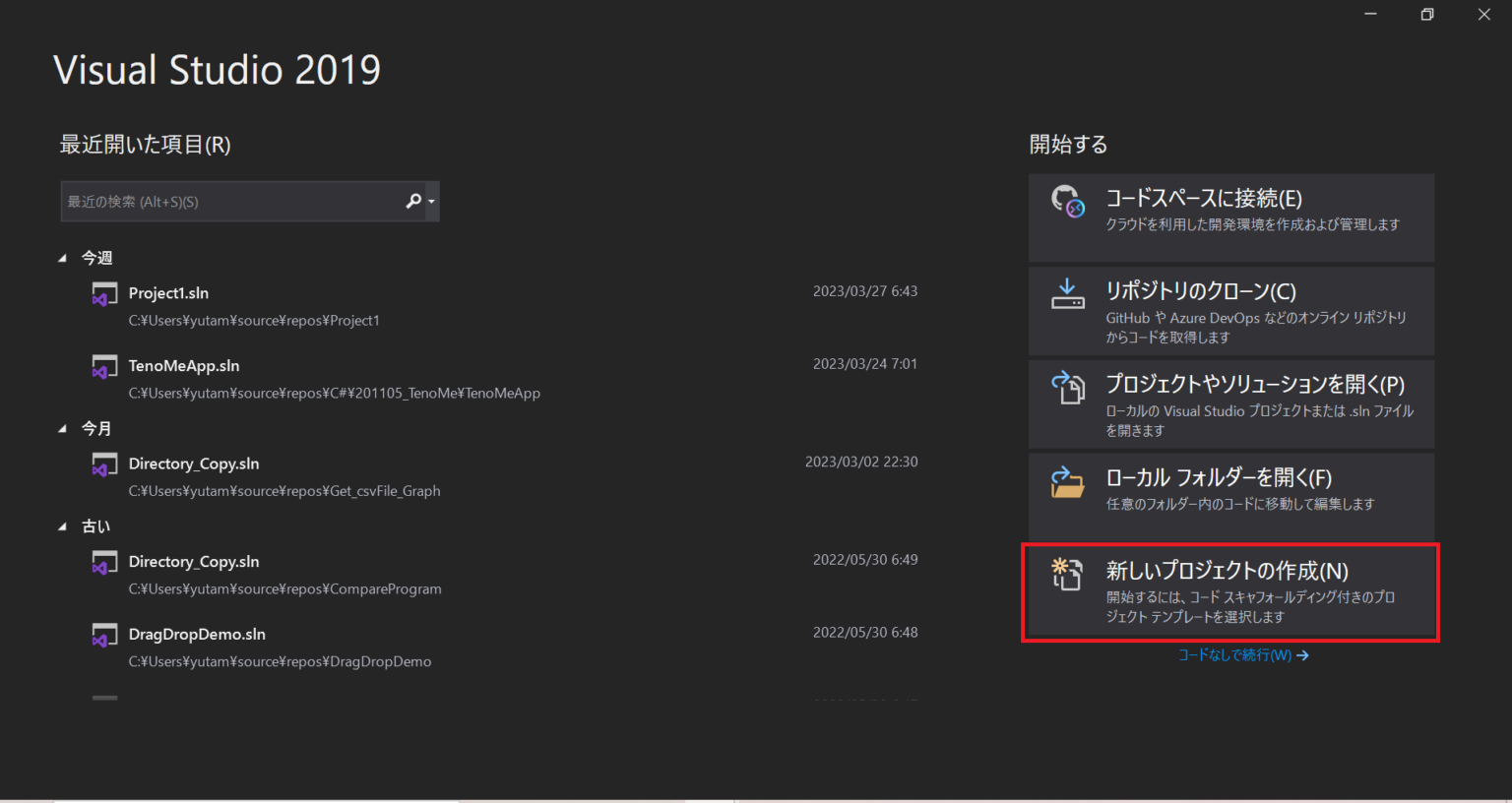The width and height of the screenshot is (1512, 803).
Task: Click the clone repository download icon
Action: tap(1068, 292)
